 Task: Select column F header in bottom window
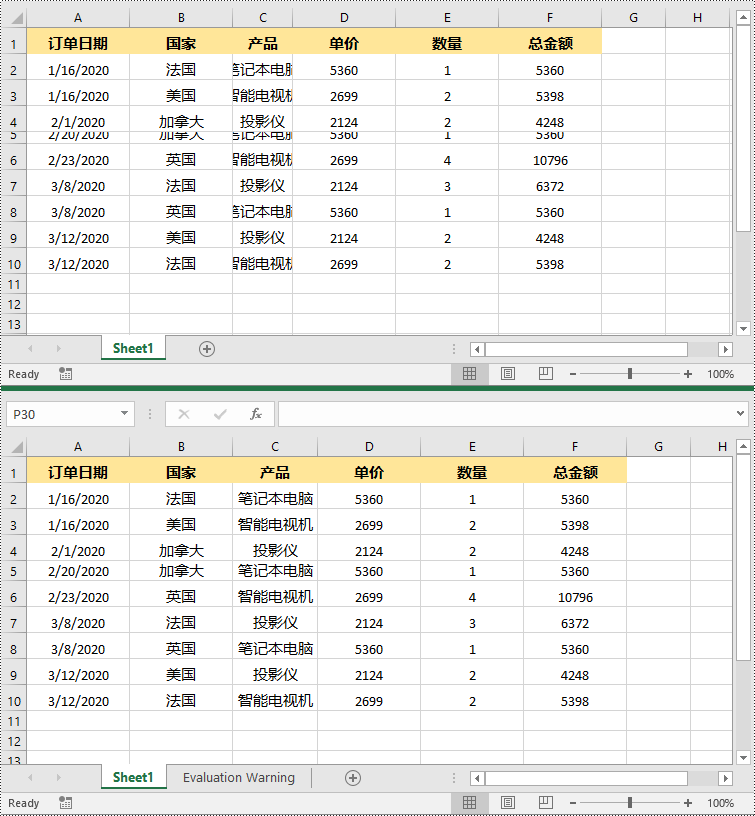pos(575,447)
